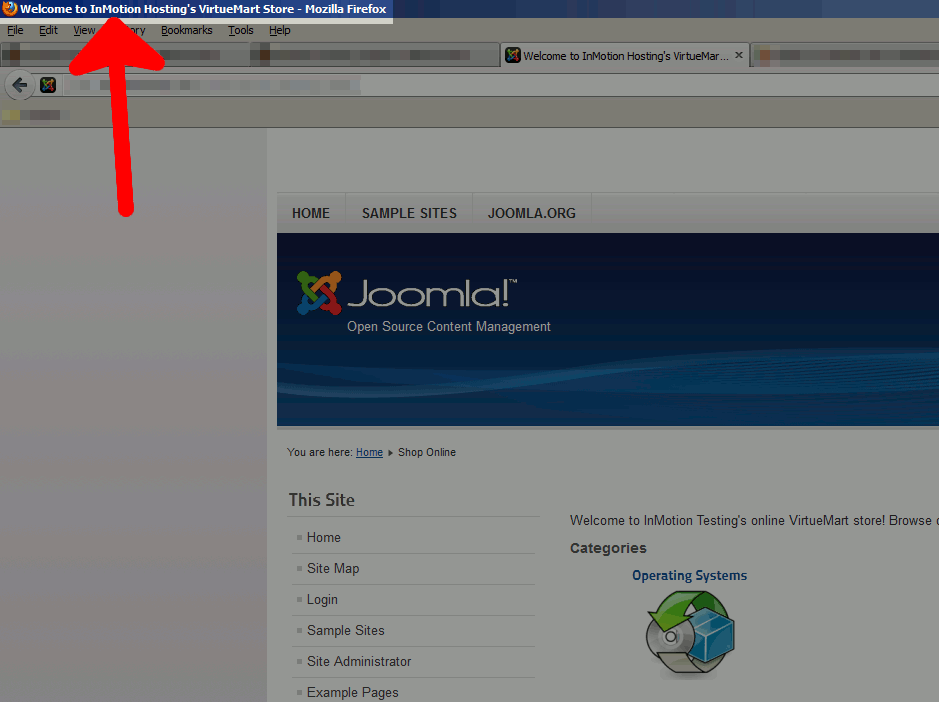Image resolution: width=939 pixels, height=702 pixels.
Task: Open the Site Map link
Action: tap(333, 568)
